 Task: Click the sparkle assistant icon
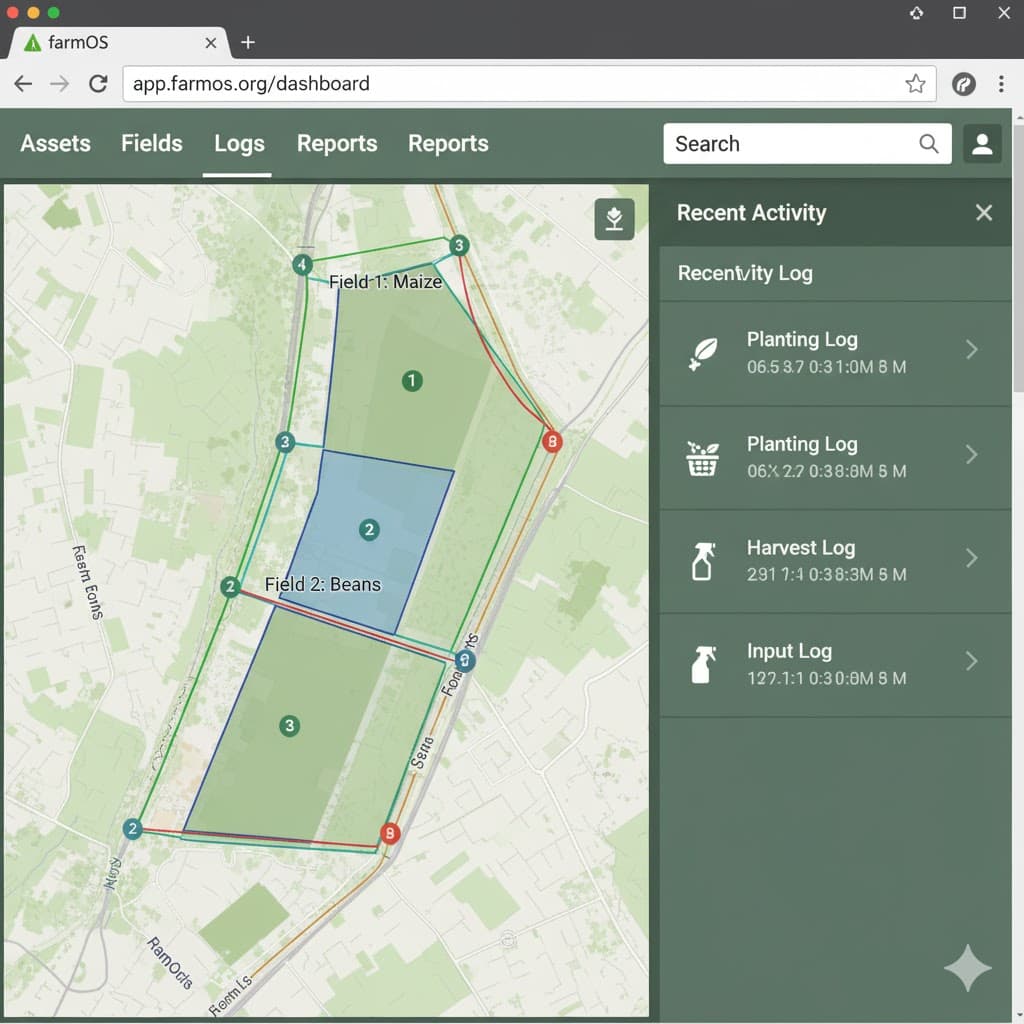click(967, 967)
